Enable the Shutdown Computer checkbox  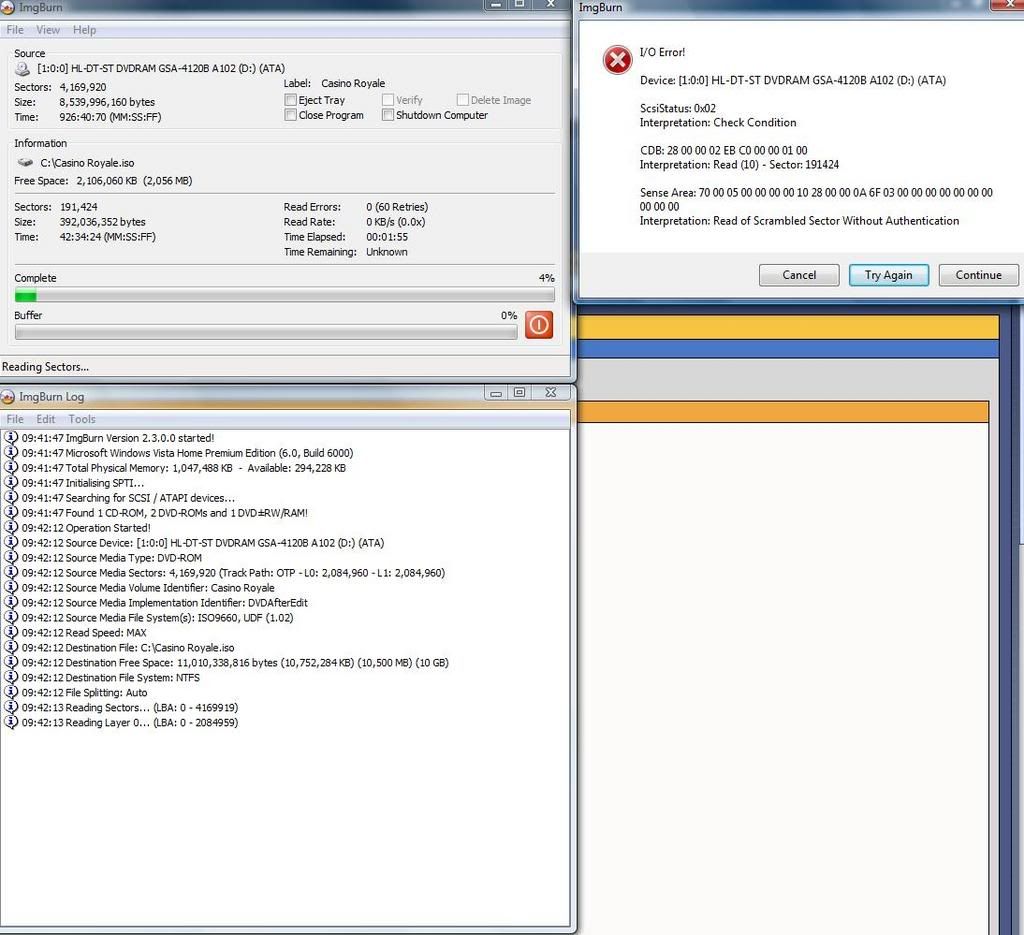[388, 115]
